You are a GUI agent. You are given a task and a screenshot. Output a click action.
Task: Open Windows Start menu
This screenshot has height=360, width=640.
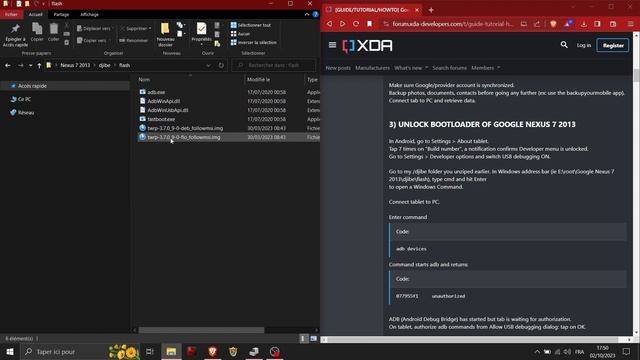coord(10,351)
